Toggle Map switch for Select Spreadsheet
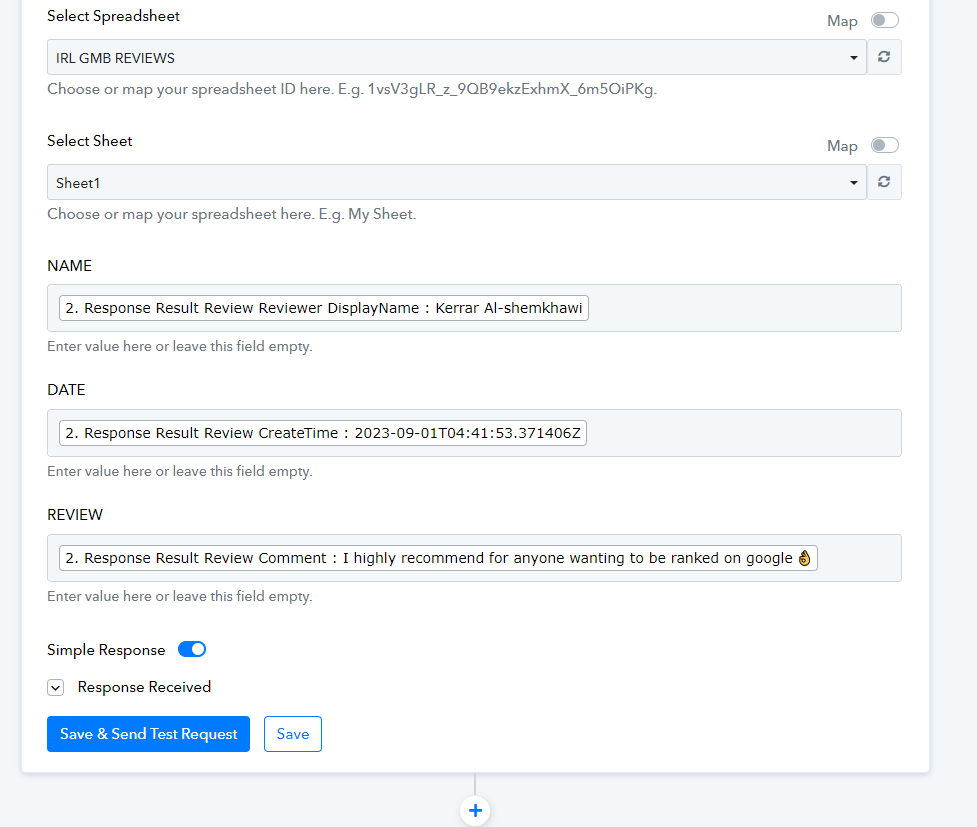The height and width of the screenshot is (827, 977). click(884, 21)
